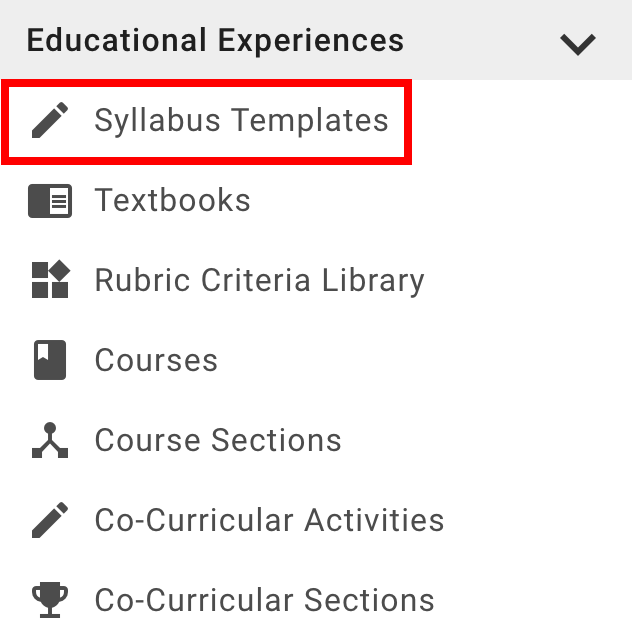Collapse Educational Experiences using the chevron arrow
Screen dimensions: 632x634
click(x=577, y=43)
